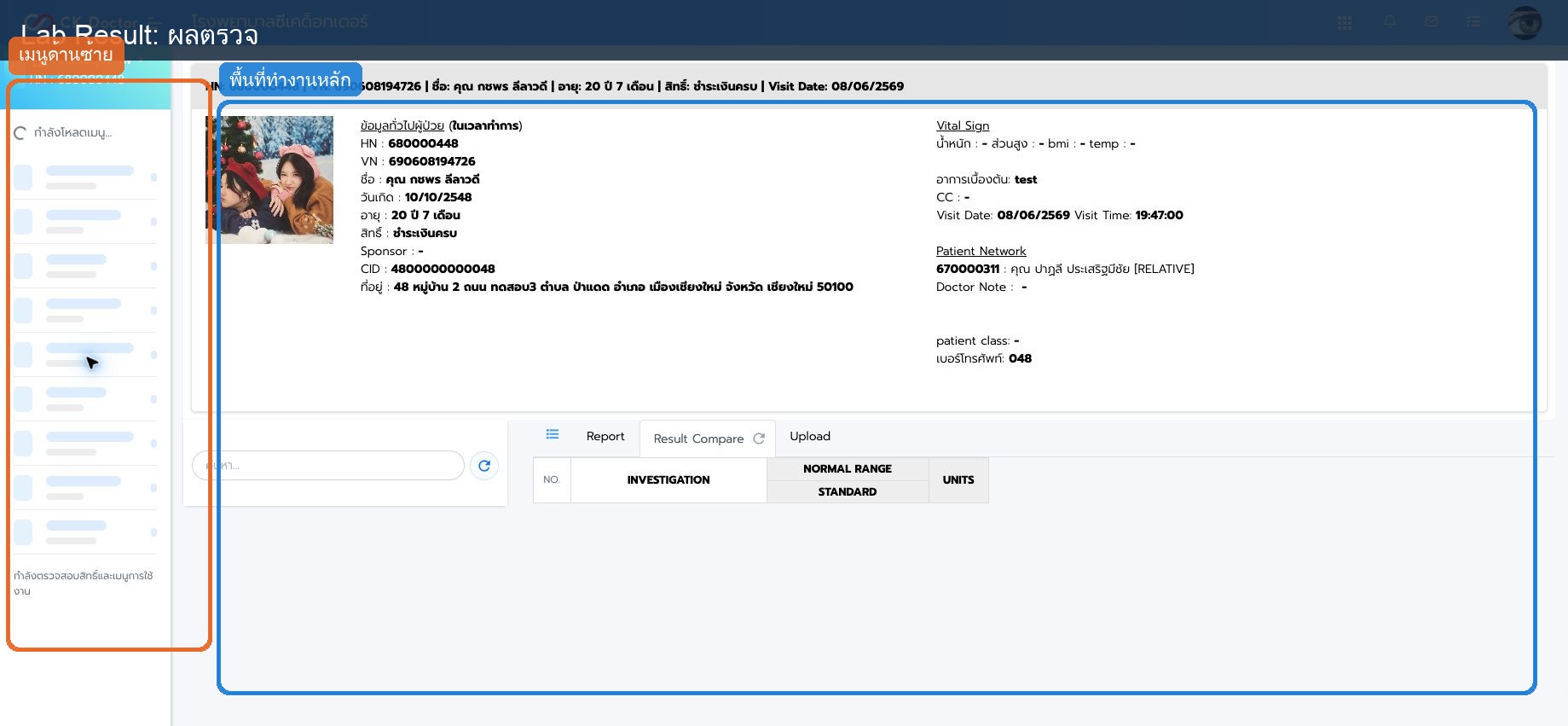Click Visit Date 08/06/2569 in the patient header bar
The image size is (1568, 726).
[x=836, y=86]
